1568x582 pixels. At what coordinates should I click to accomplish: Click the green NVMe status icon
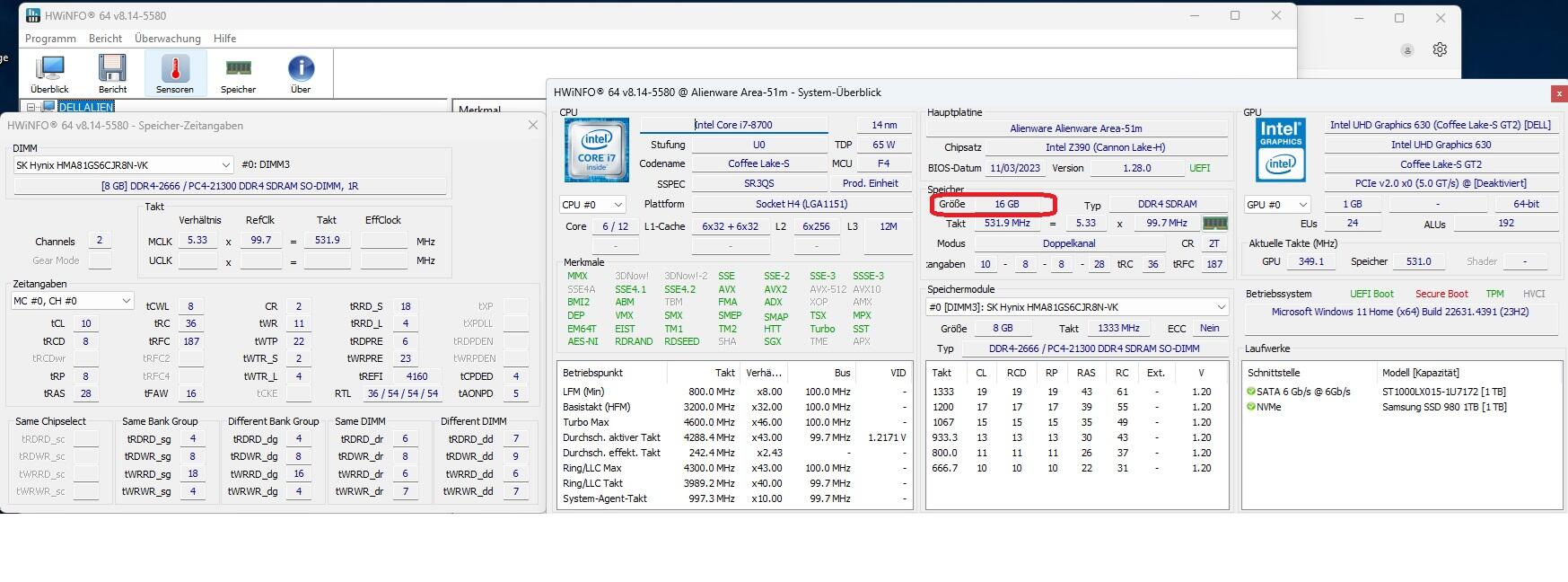tap(1251, 407)
